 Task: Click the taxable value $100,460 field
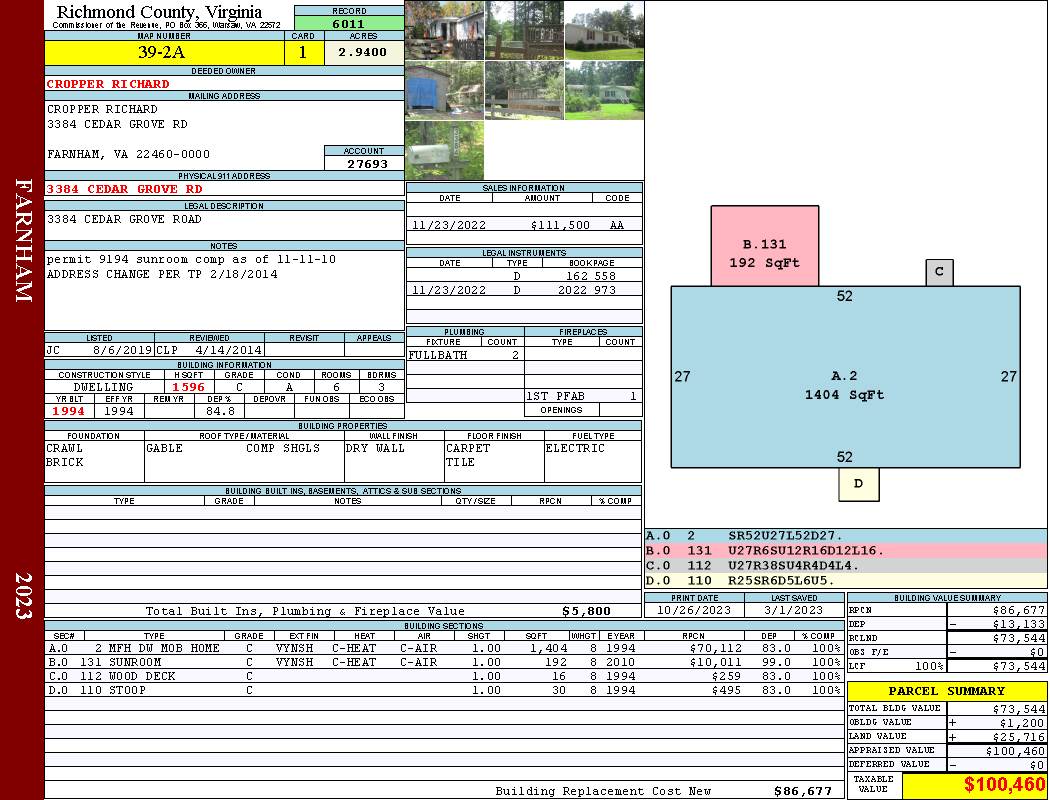tap(974, 784)
